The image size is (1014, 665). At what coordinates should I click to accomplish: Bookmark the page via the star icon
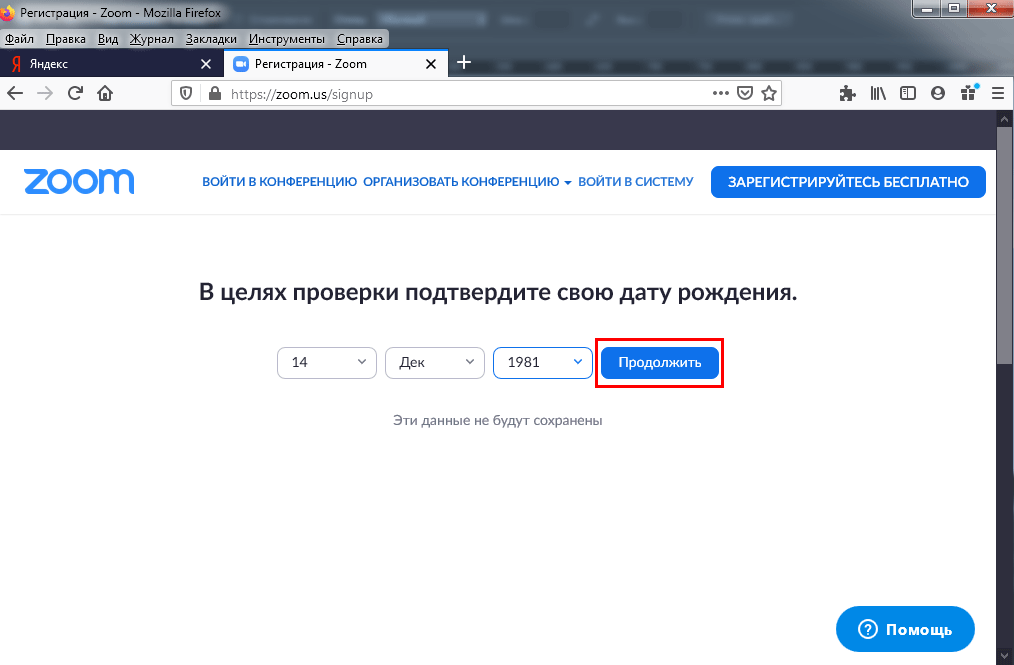(x=769, y=92)
